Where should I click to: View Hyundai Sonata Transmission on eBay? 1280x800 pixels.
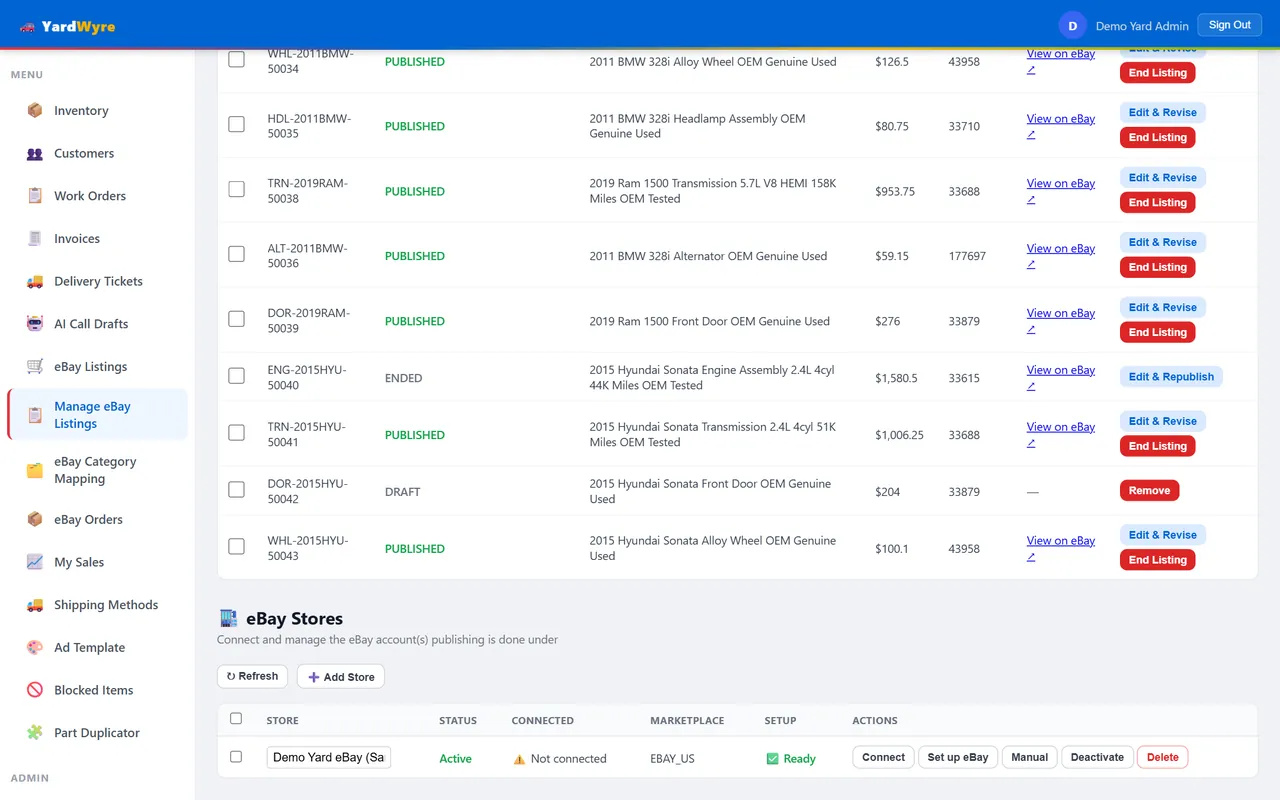point(1060,434)
